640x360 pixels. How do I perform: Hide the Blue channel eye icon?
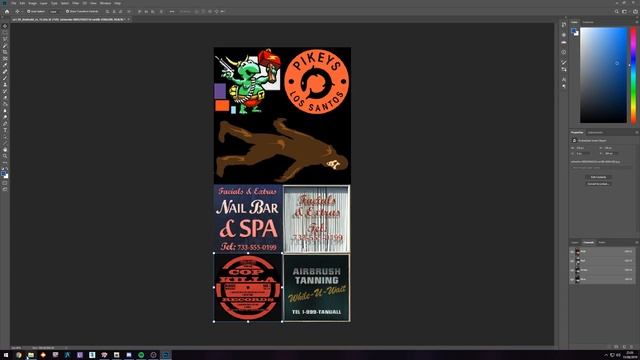coord(572,280)
